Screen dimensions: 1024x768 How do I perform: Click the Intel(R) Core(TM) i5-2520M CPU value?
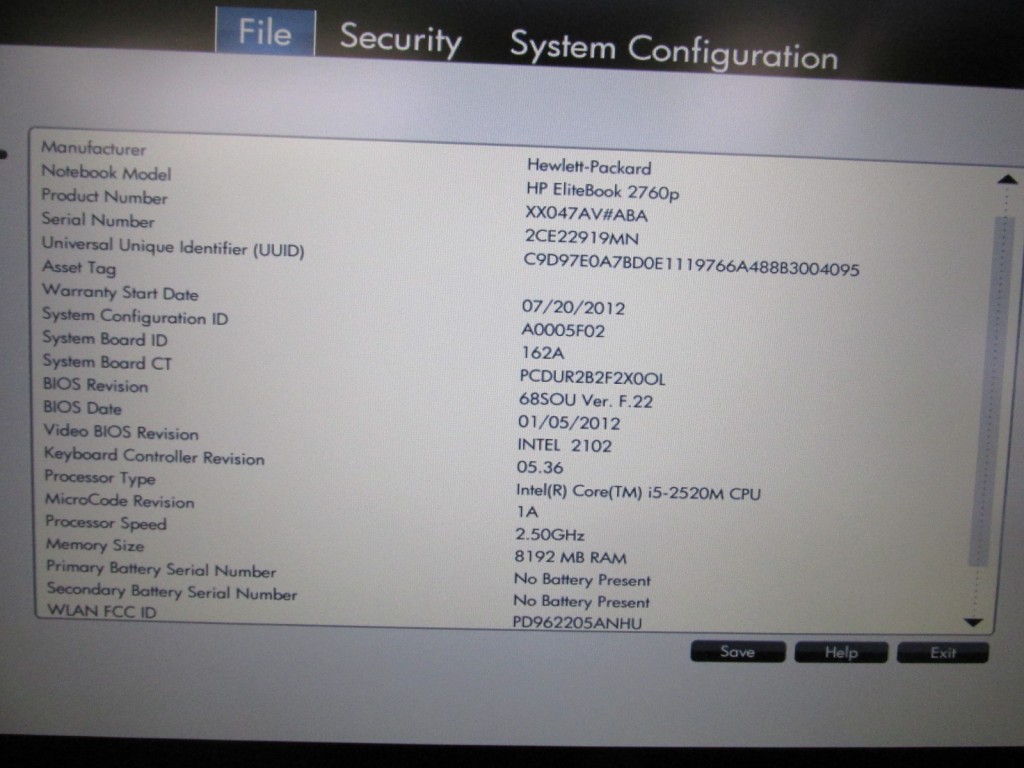638,492
